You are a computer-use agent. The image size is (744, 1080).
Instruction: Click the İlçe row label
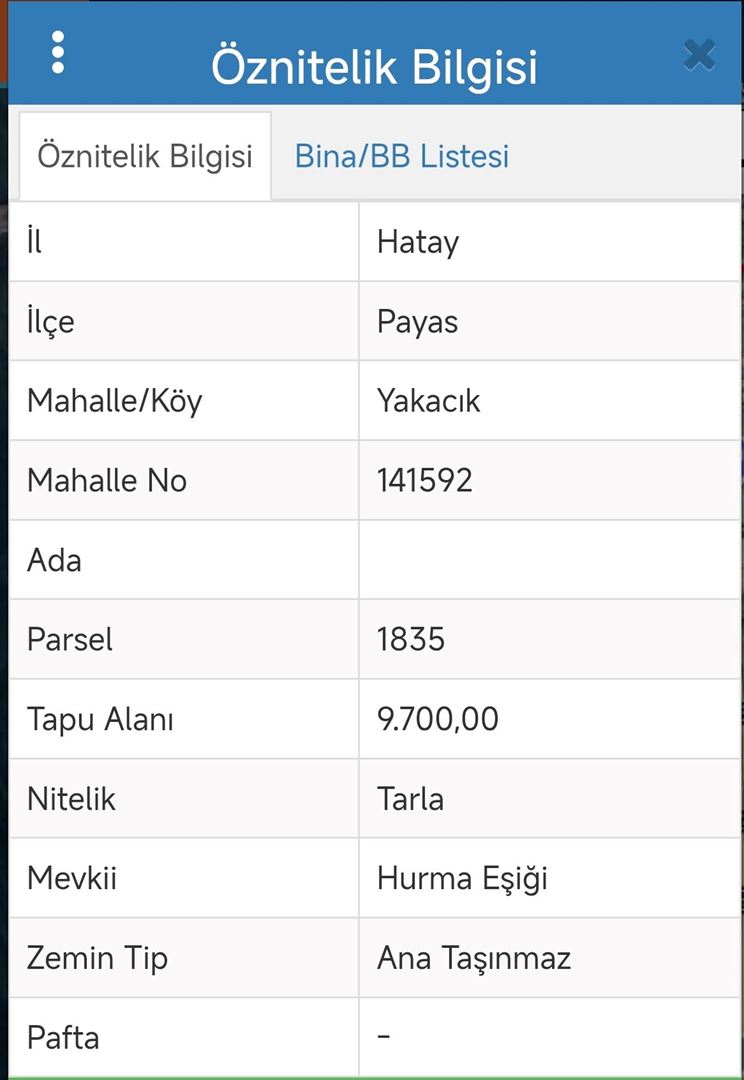coord(50,322)
